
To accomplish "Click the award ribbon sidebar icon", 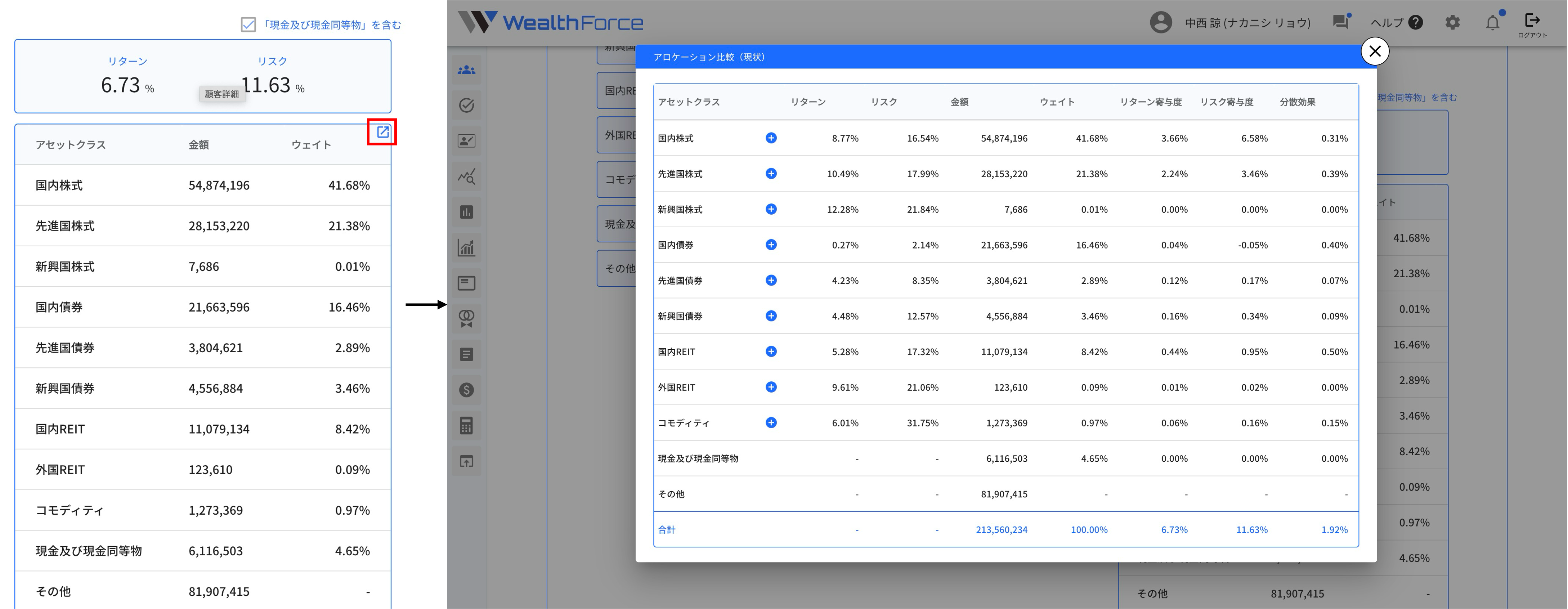I will click(466, 318).
